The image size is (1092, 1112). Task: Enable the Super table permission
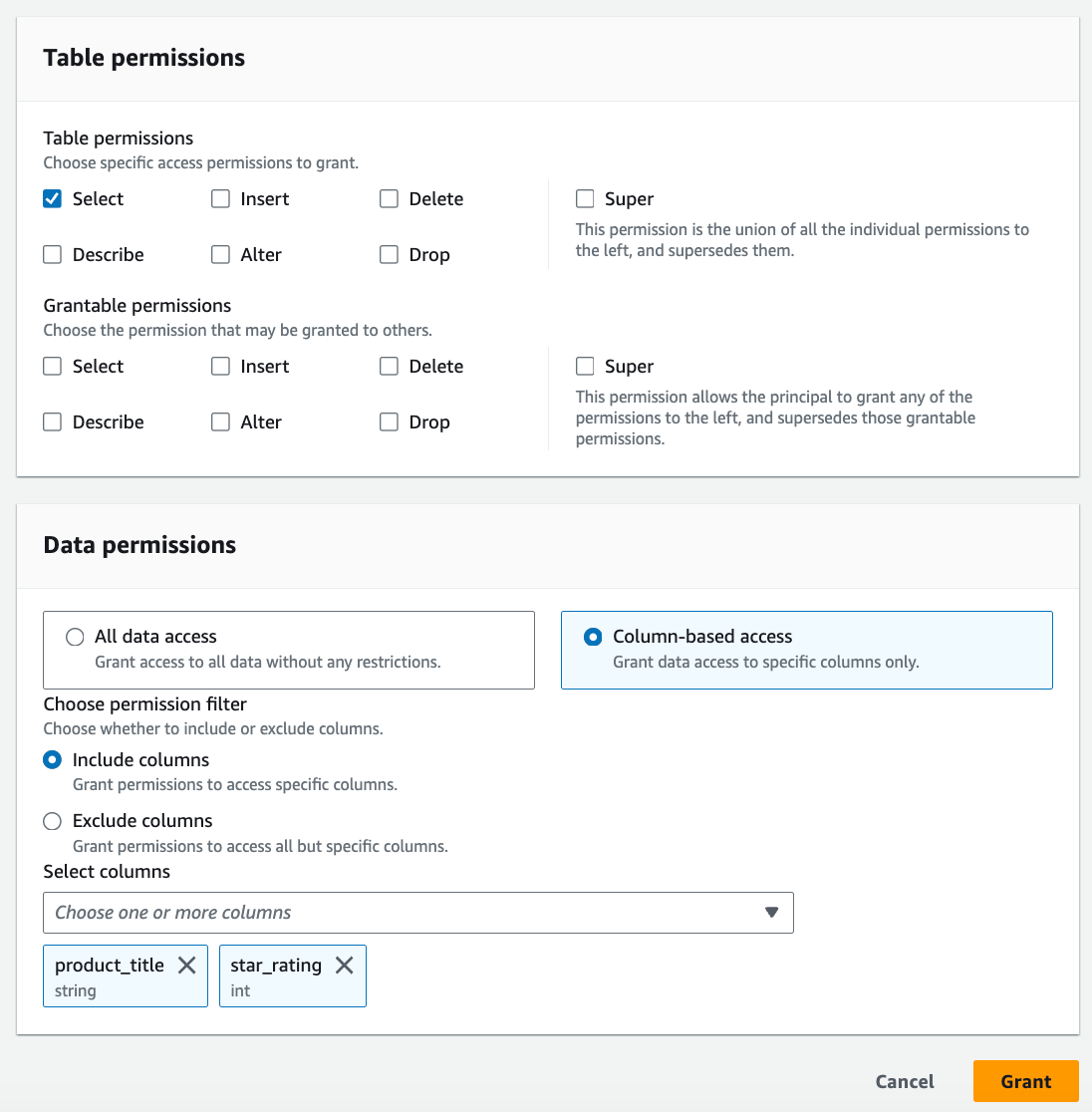[586, 199]
